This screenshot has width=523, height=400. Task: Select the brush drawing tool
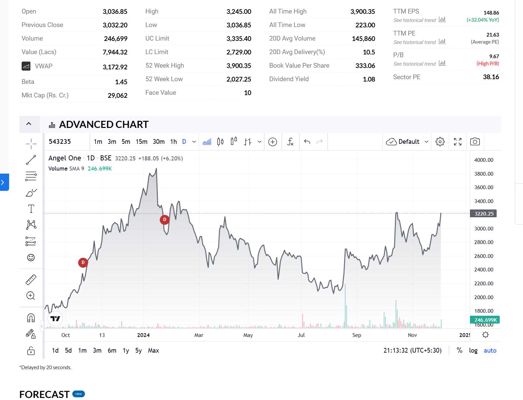(x=31, y=192)
